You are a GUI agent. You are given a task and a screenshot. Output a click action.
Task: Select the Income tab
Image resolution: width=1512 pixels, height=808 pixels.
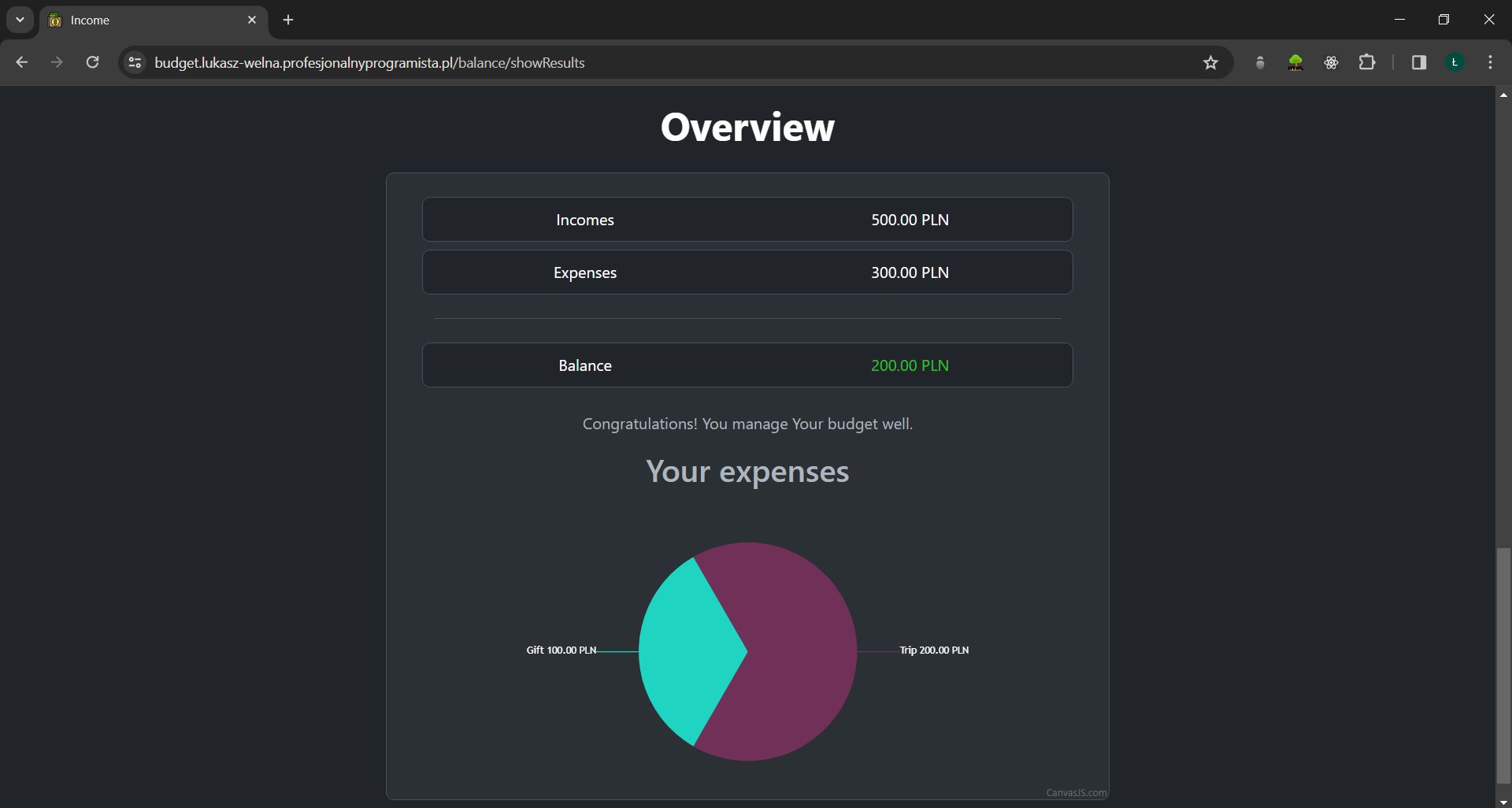pos(142,20)
